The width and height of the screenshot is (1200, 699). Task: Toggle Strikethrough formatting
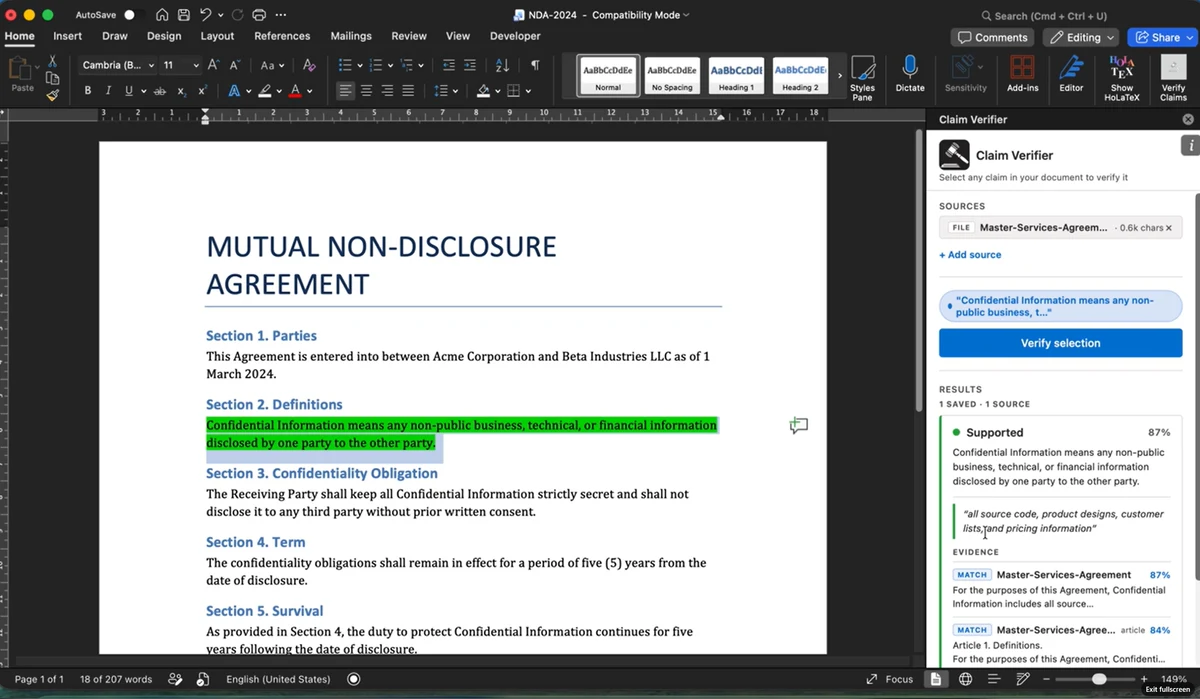pyautogui.click(x=159, y=91)
